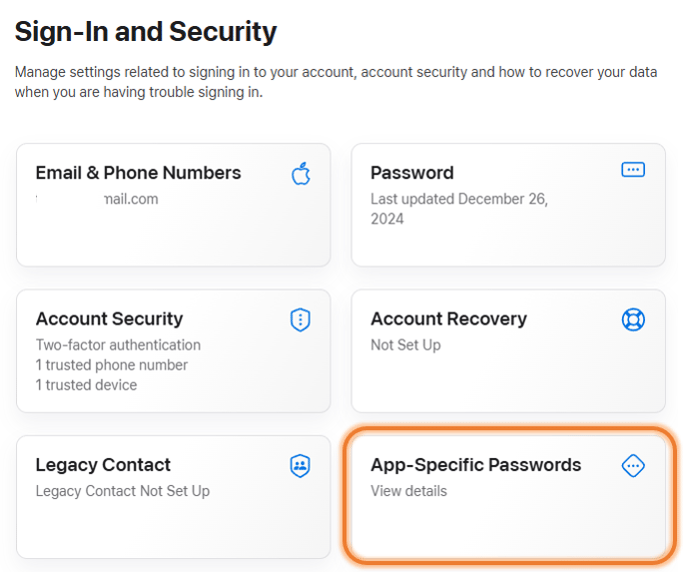The height and width of the screenshot is (587, 688).
Task: Open the Account Recovery heading
Action: pyautogui.click(x=449, y=319)
